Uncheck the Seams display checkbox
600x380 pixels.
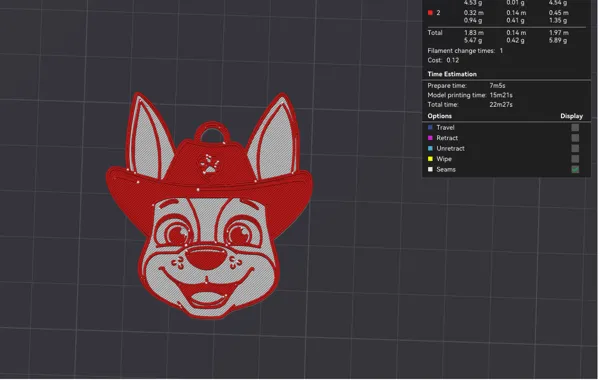pos(576,170)
